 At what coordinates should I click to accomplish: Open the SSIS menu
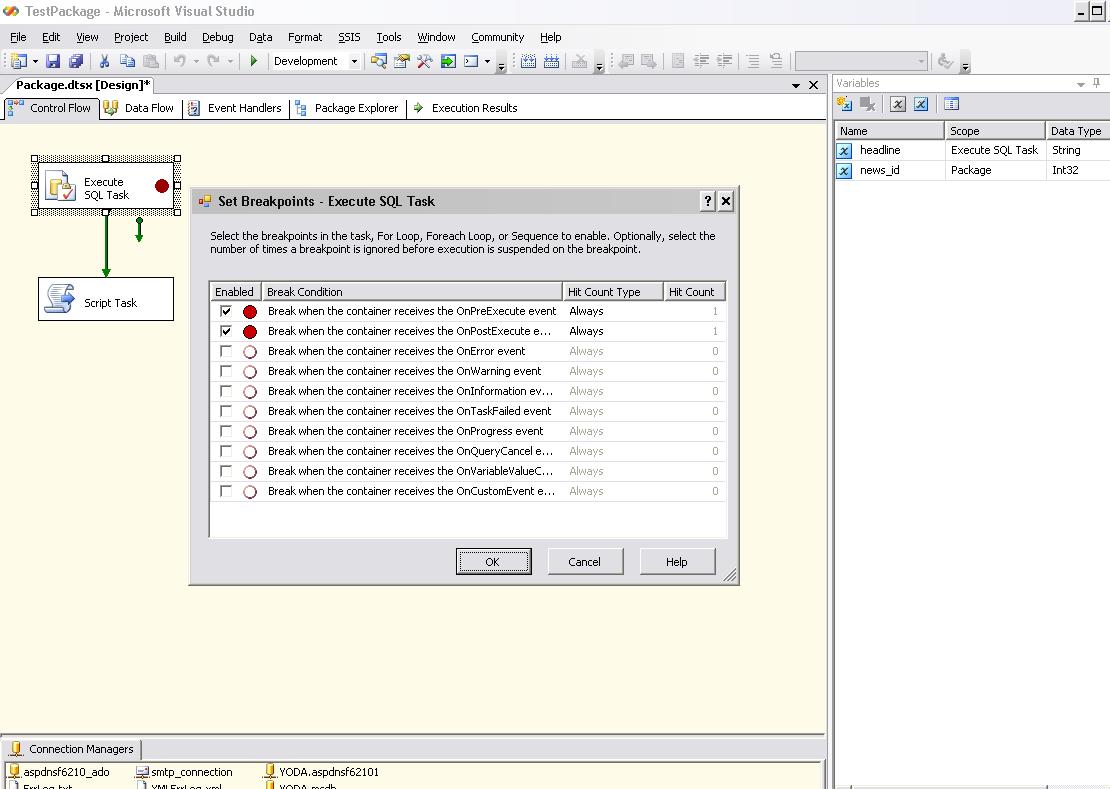(x=349, y=37)
